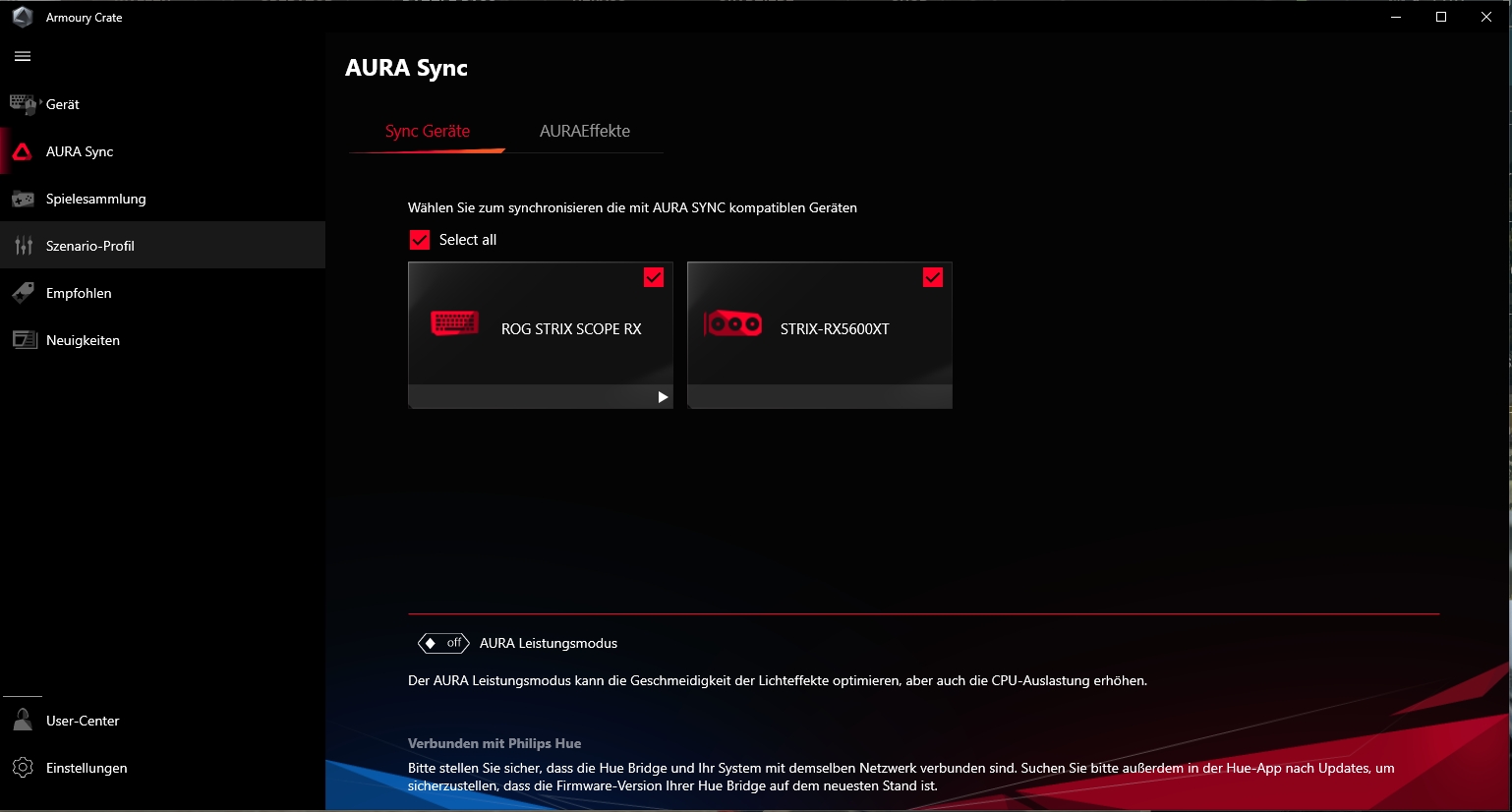Minimize the Armoury Crate window

click(x=1396, y=17)
